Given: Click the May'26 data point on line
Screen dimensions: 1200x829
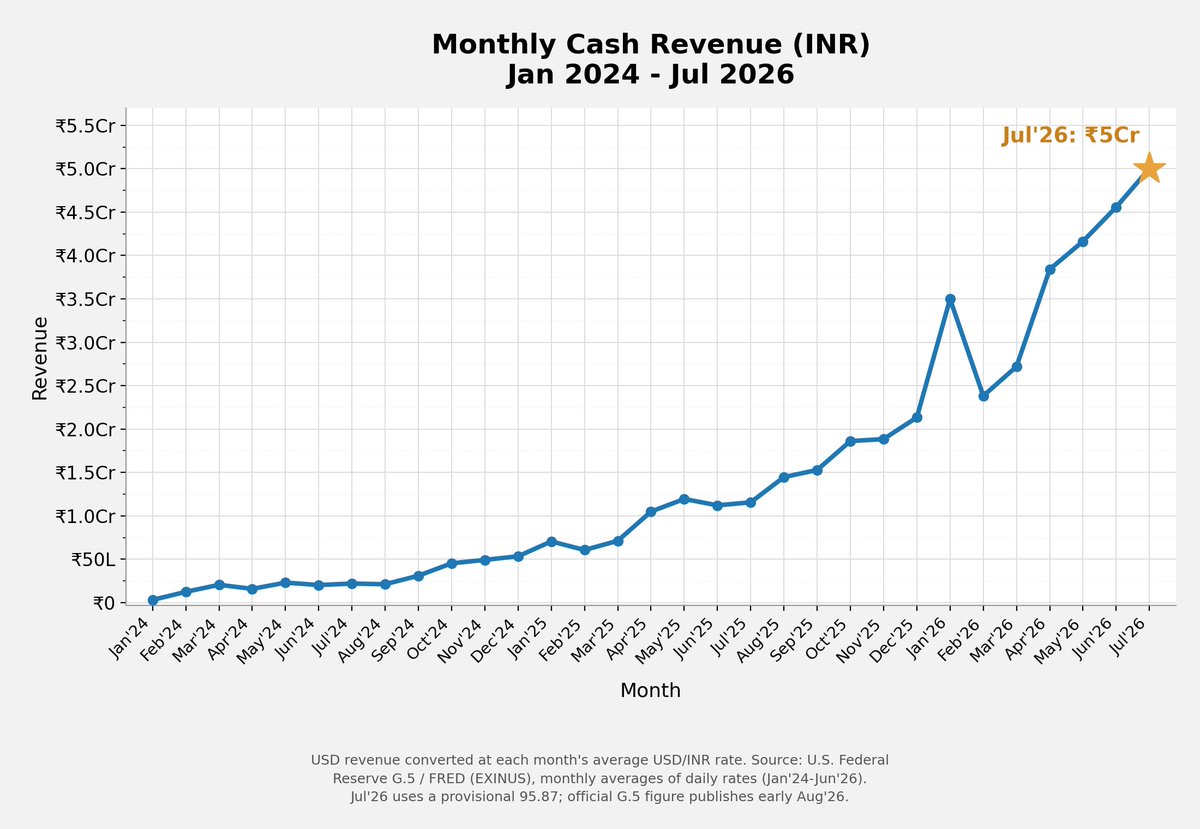Looking at the screenshot, I should [x=1083, y=242].
